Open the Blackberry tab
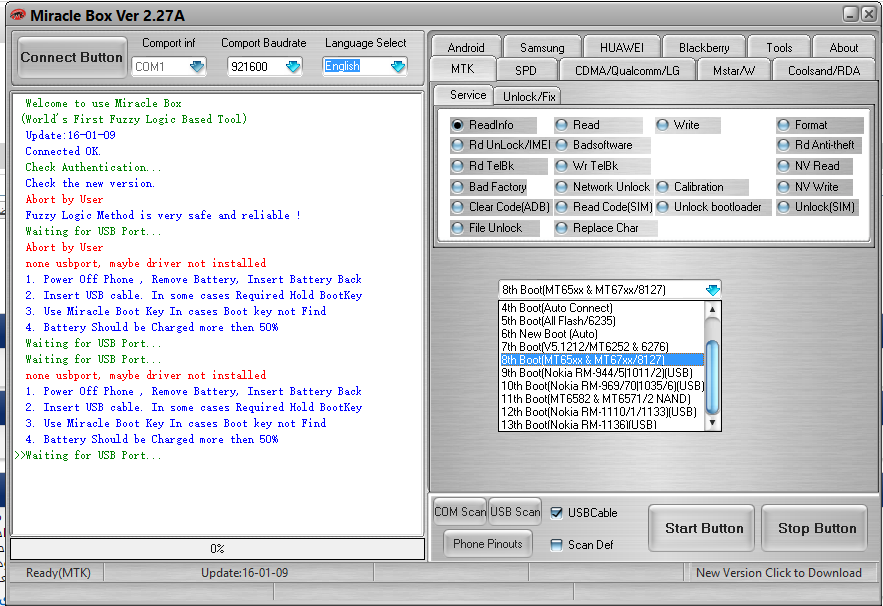Image resolution: width=883 pixels, height=606 pixels. [704, 47]
